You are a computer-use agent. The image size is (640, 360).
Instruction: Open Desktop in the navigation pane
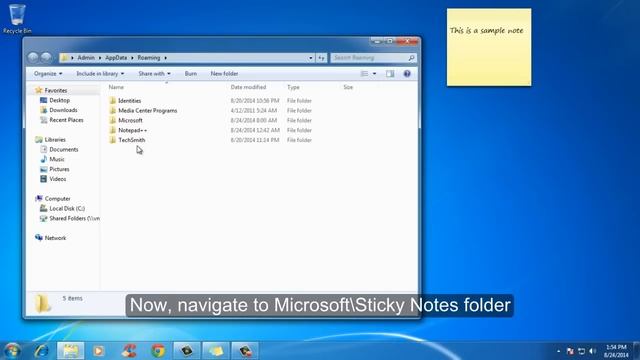[x=59, y=100]
